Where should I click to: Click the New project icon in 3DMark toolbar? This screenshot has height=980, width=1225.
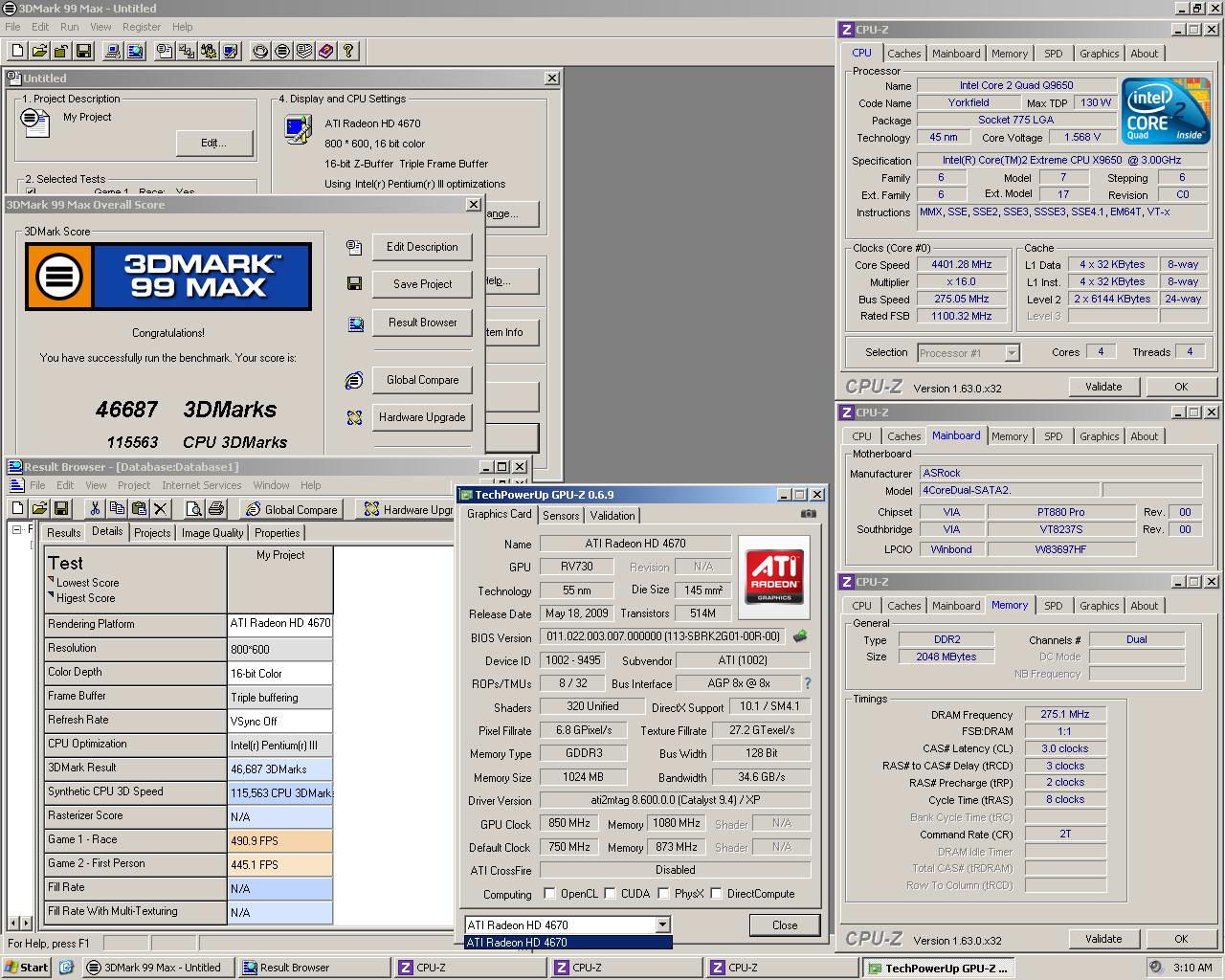tap(17, 51)
